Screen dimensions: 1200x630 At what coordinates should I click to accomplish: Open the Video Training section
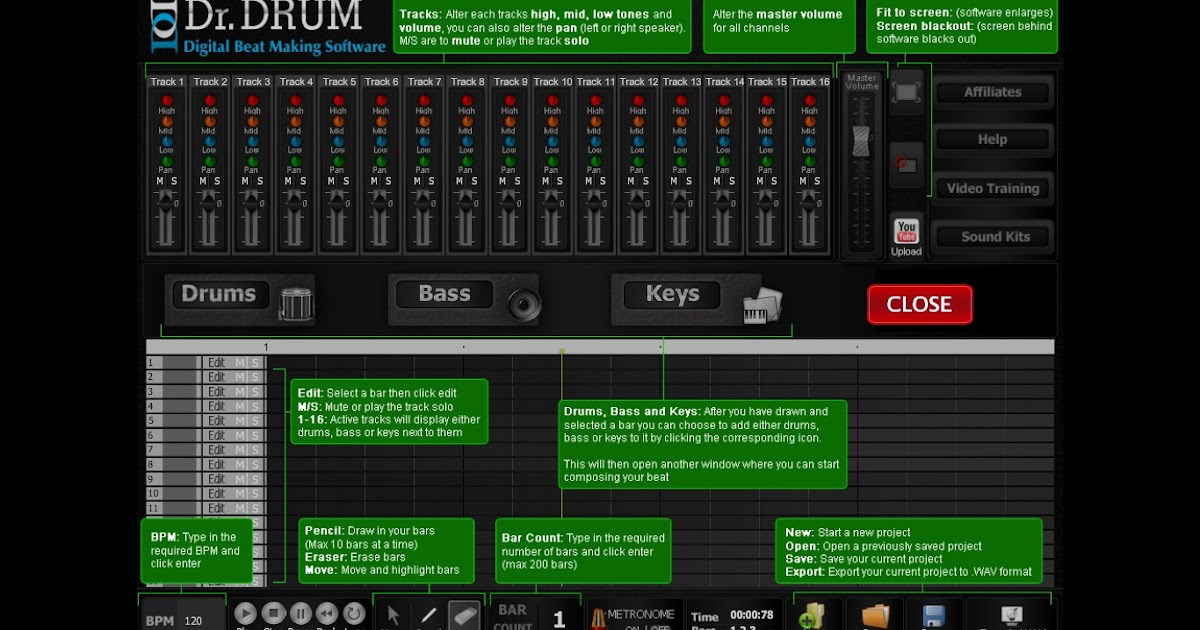tap(993, 188)
